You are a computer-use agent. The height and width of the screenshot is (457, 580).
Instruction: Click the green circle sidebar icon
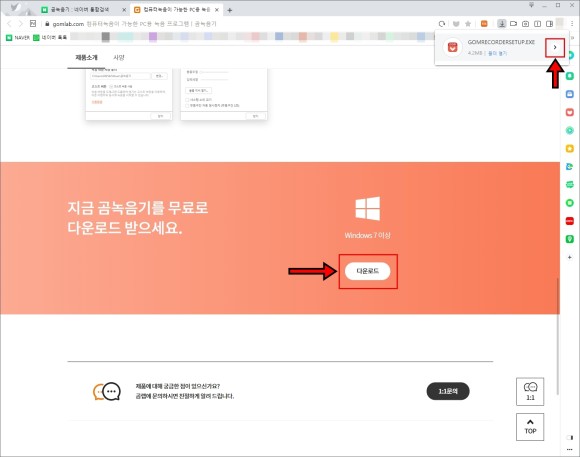coord(570,203)
